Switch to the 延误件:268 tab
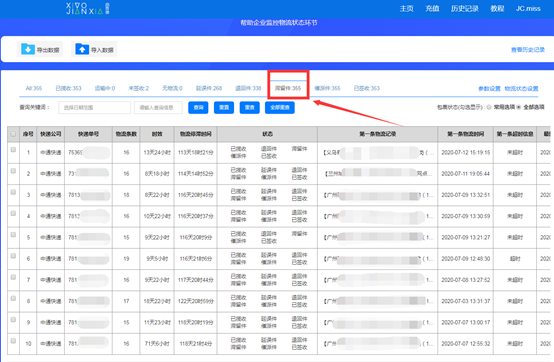Image resolution: width=554 pixels, height=362 pixels. [209, 88]
